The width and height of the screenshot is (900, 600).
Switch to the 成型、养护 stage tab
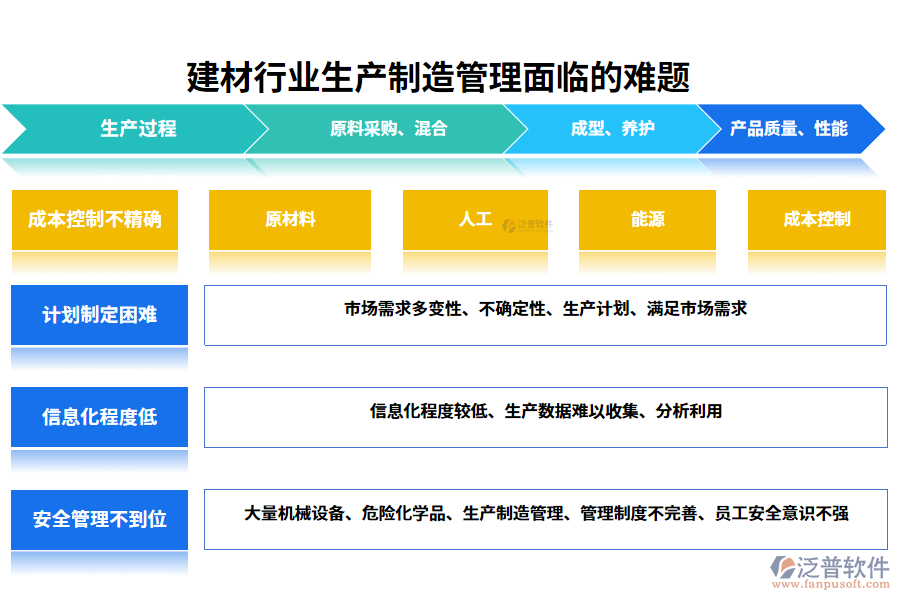click(x=615, y=129)
